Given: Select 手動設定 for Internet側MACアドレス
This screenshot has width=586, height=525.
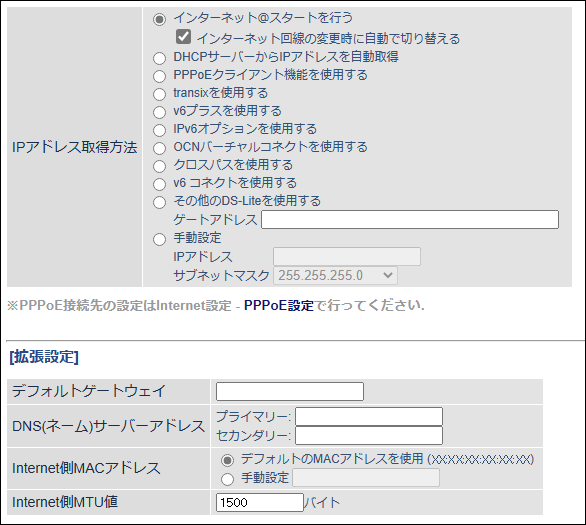Looking at the screenshot, I should (228, 479).
